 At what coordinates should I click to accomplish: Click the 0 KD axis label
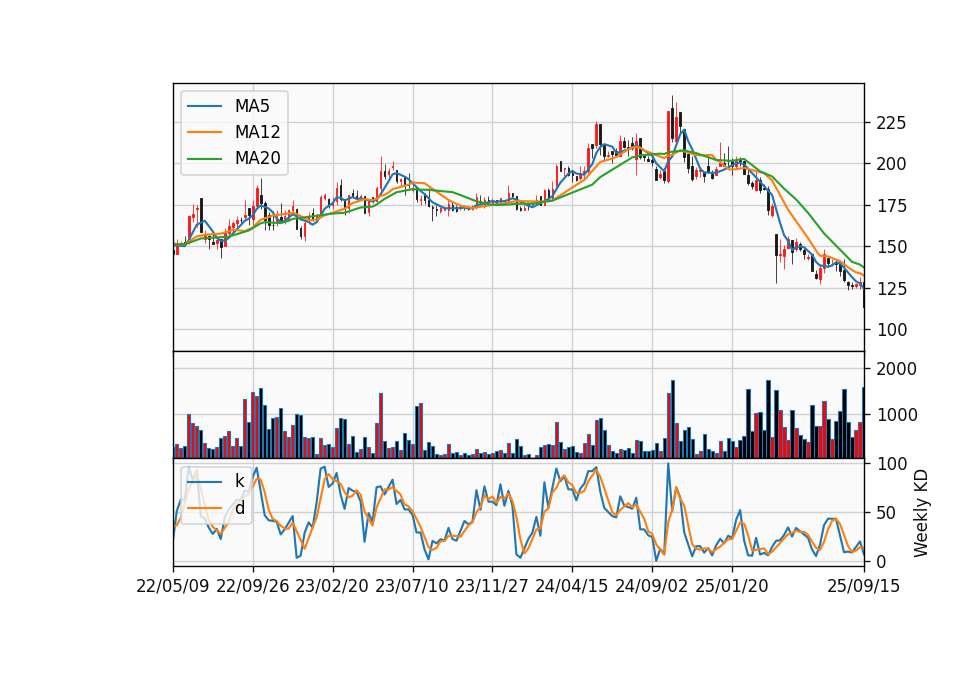coord(882,561)
